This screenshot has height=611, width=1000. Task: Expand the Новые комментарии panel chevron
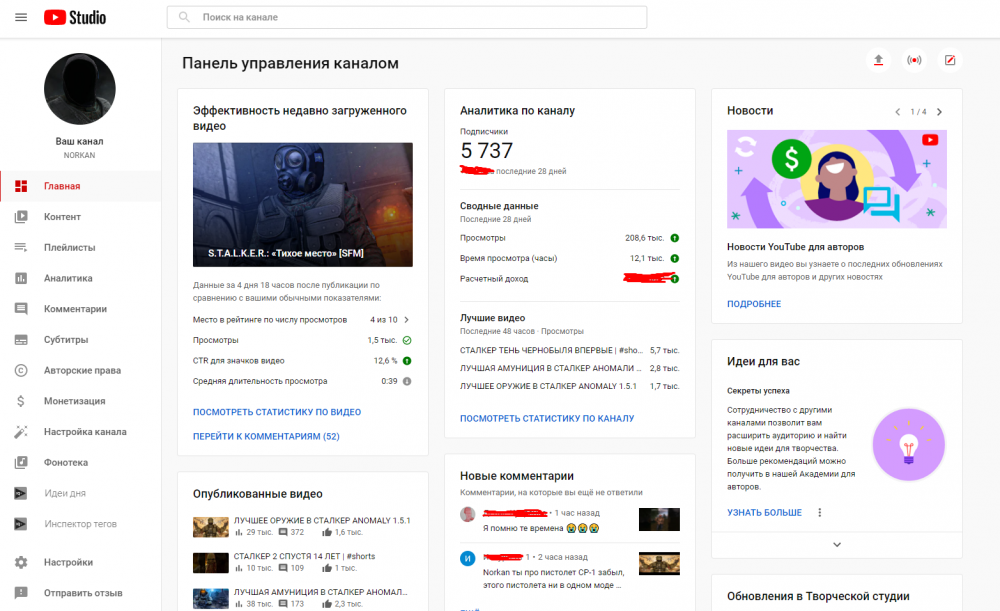(837, 544)
